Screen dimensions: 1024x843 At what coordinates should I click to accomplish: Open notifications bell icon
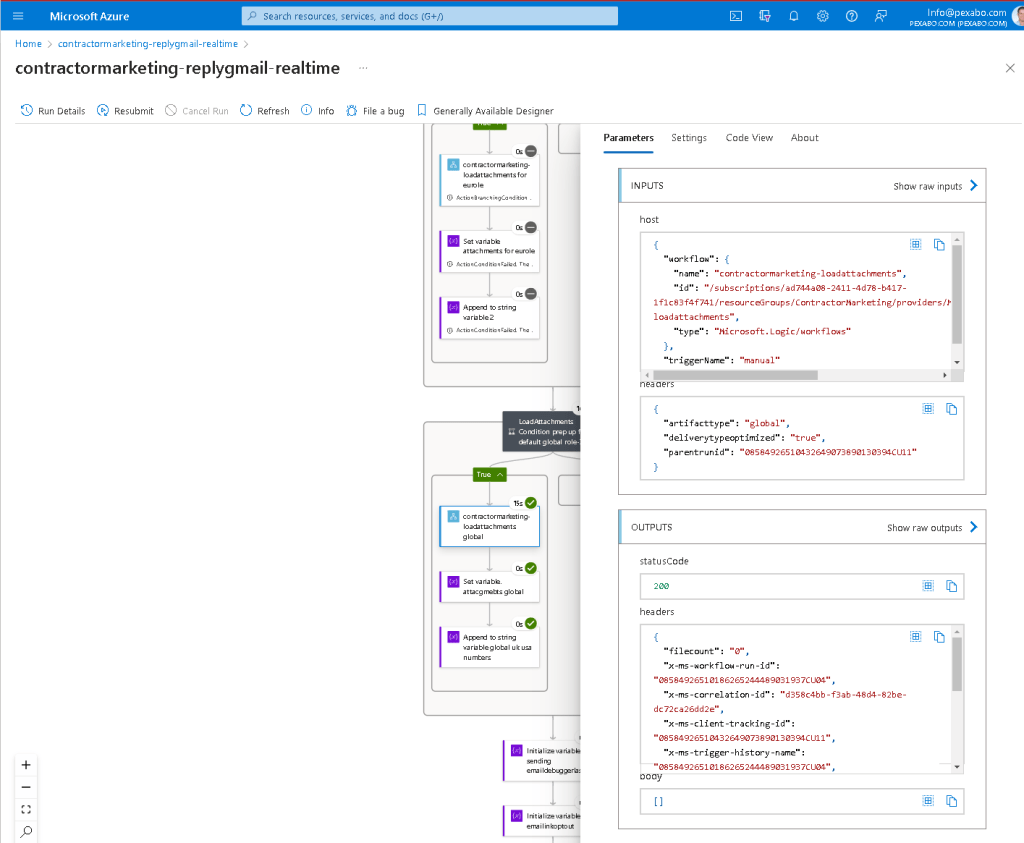pyautogui.click(x=793, y=16)
